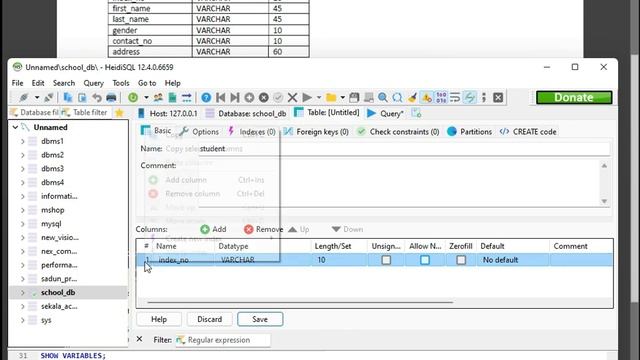Expand the mysql database node
The width and height of the screenshot is (640, 360).
pos(22,224)
